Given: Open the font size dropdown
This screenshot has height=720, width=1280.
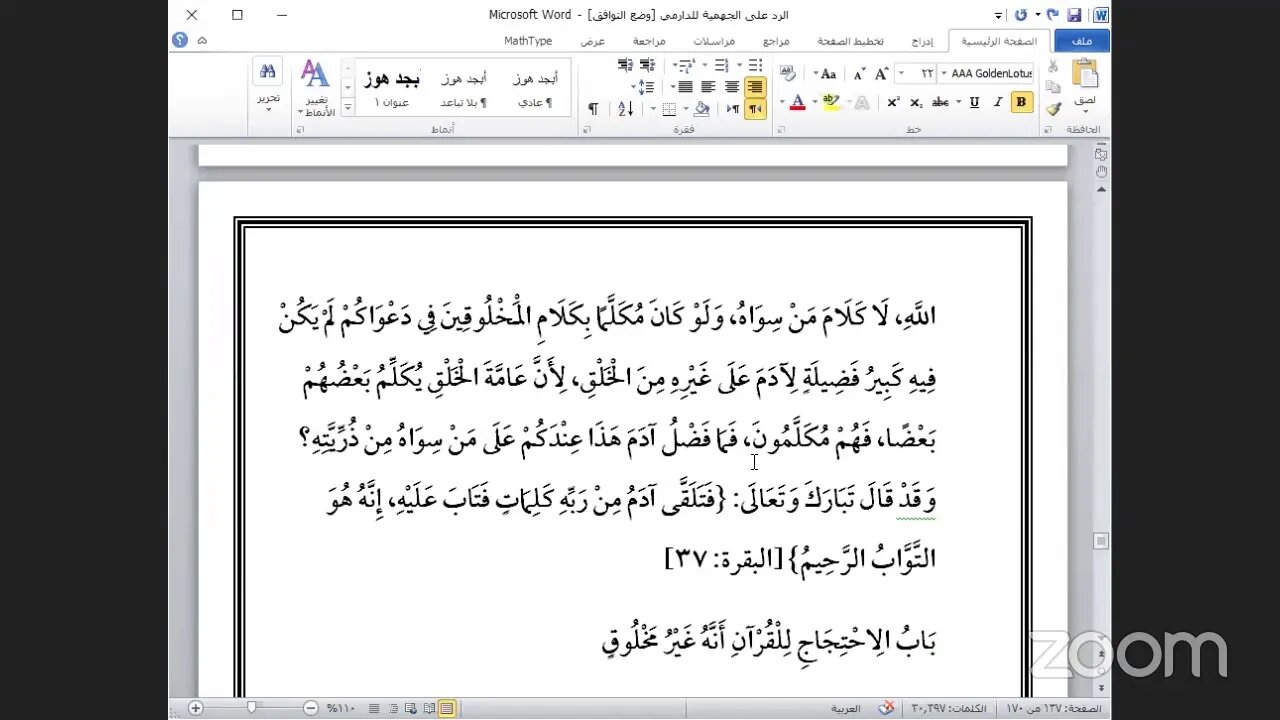Looking at the screenshot, I should click(x=901, y=74).
